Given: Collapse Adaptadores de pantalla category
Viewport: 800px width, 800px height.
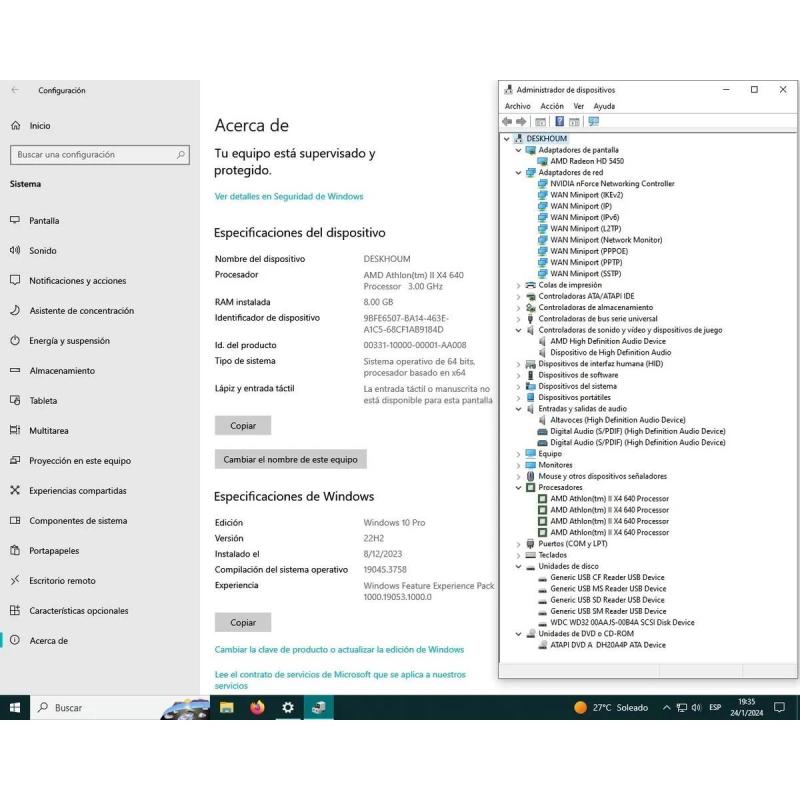Looking at the screenshot, I should point(518,150).
